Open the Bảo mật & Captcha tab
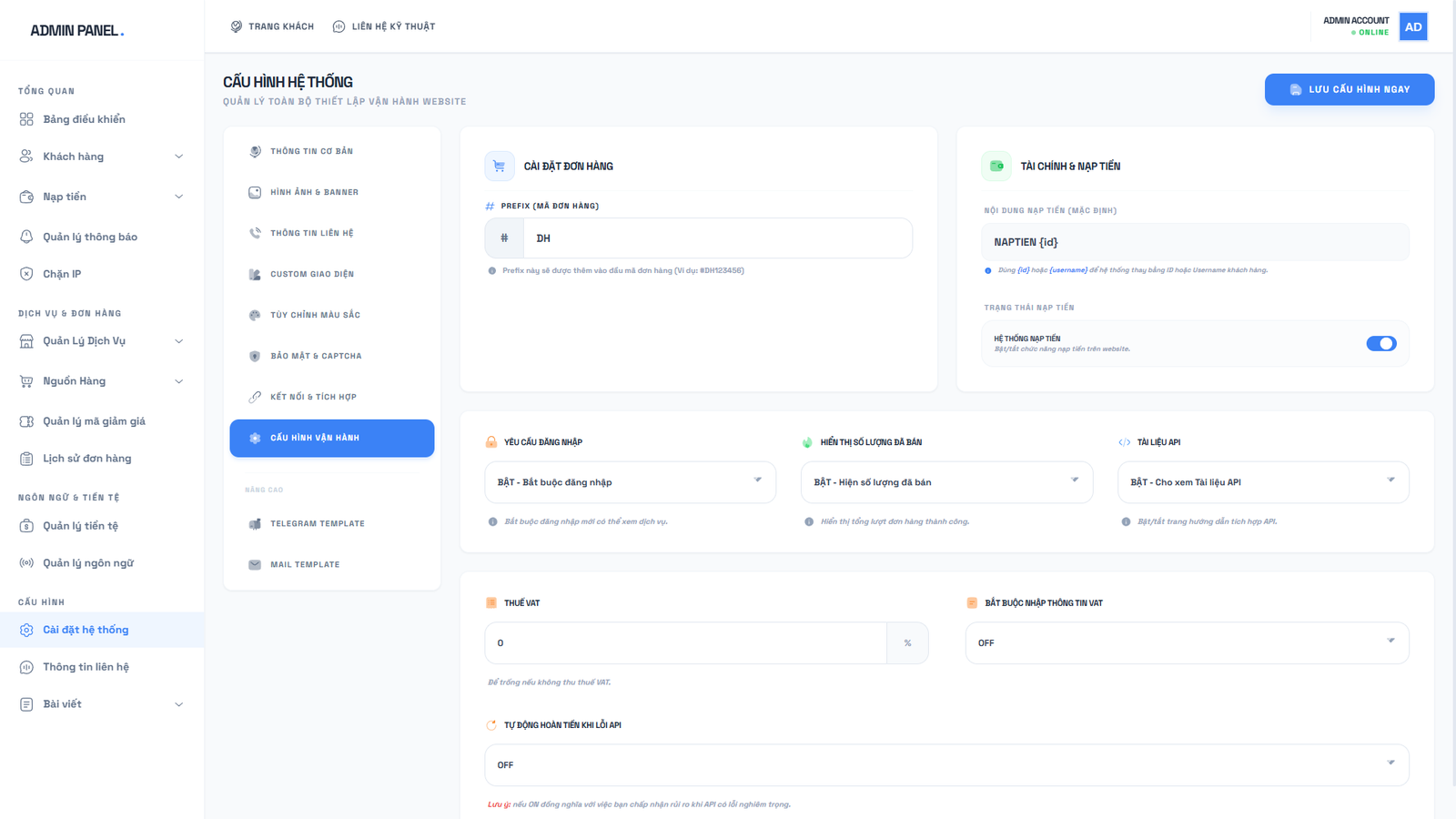 (315, 356)
